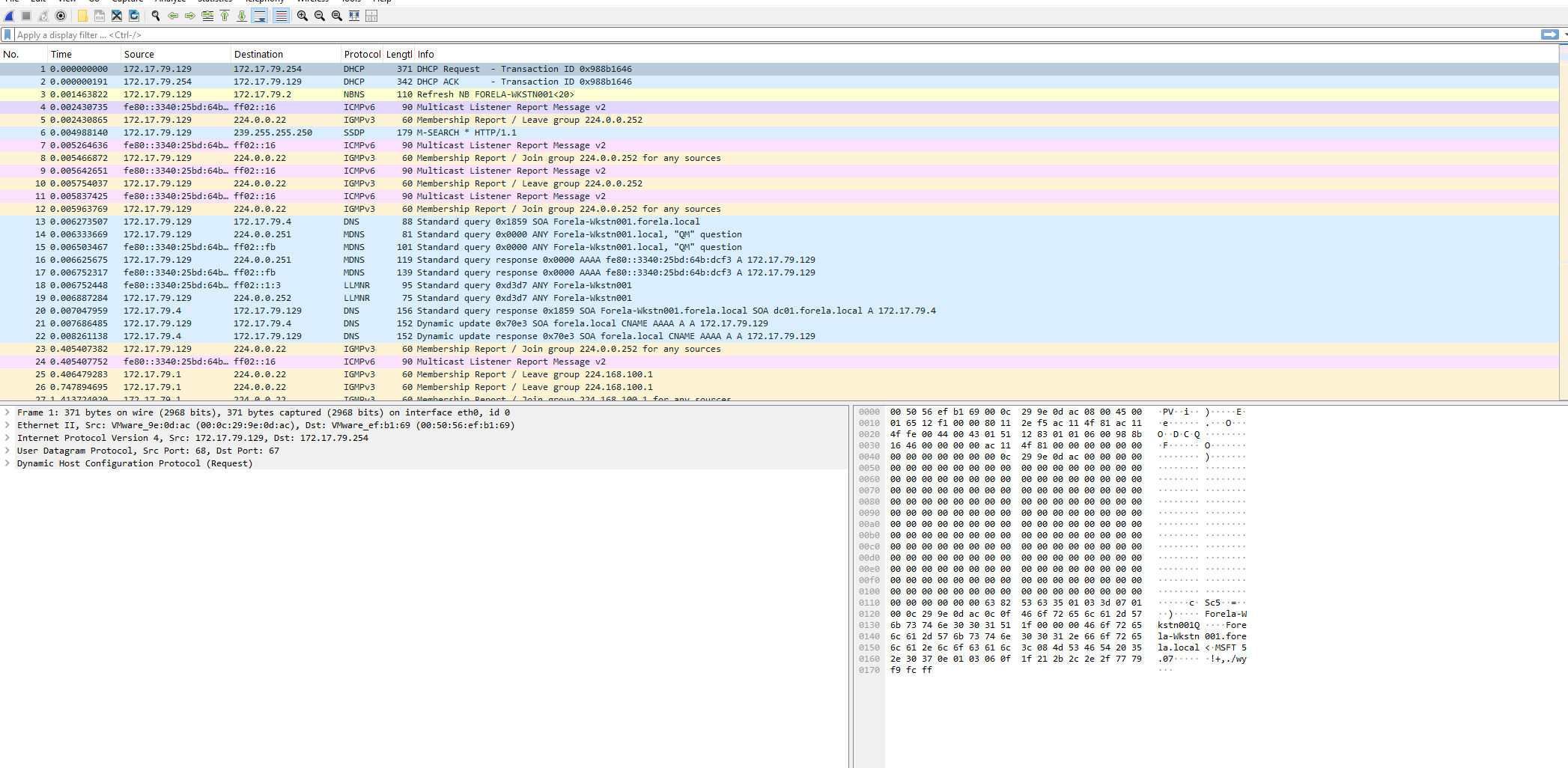Image resolution: width=1568 pixels, height=768 pixels.
Task: Select packet 13, the DNS SOA query
Action: 779,222
